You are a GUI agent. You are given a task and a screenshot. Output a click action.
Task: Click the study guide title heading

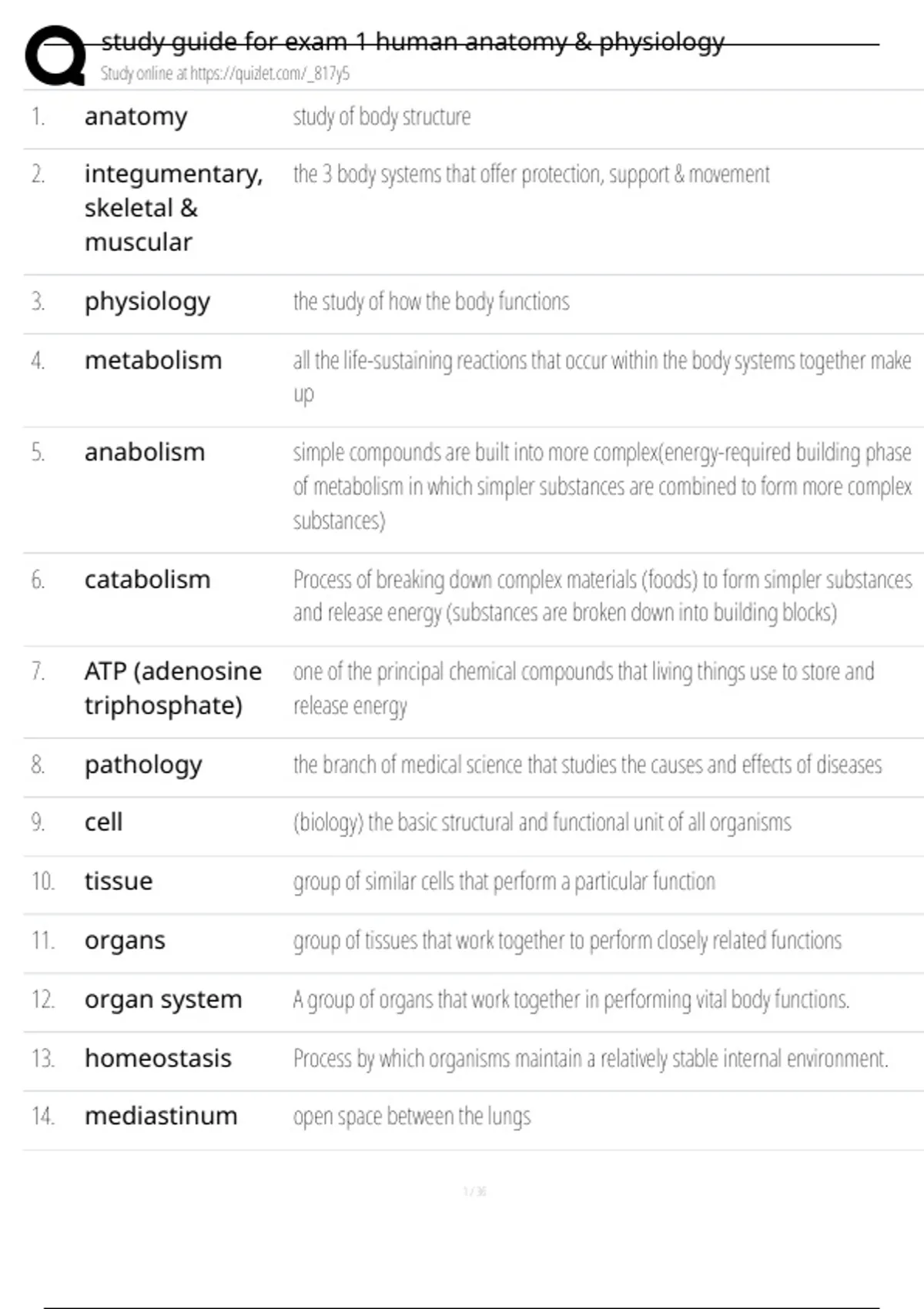pyautogui.click(x=413, y=42)
